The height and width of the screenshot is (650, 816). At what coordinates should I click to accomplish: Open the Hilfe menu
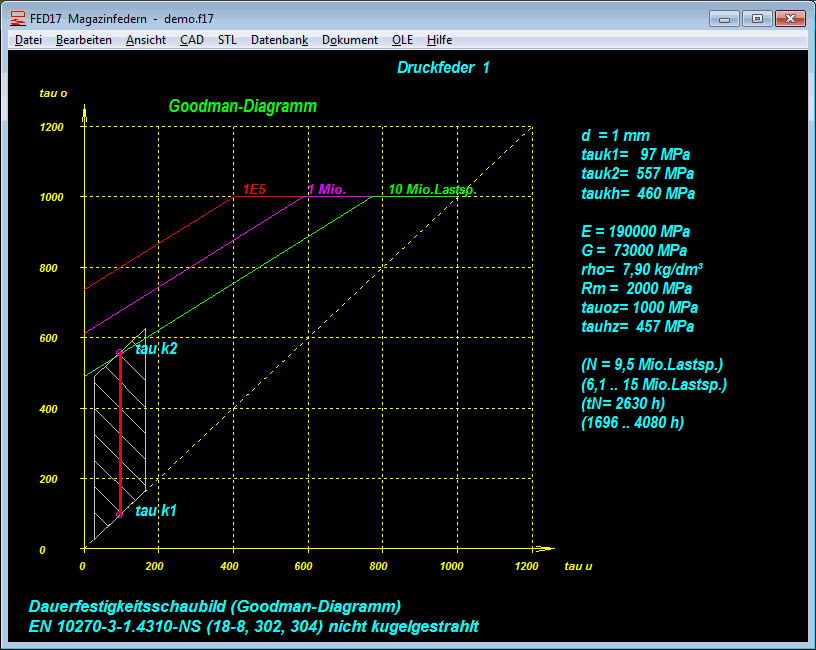[439, 40]
